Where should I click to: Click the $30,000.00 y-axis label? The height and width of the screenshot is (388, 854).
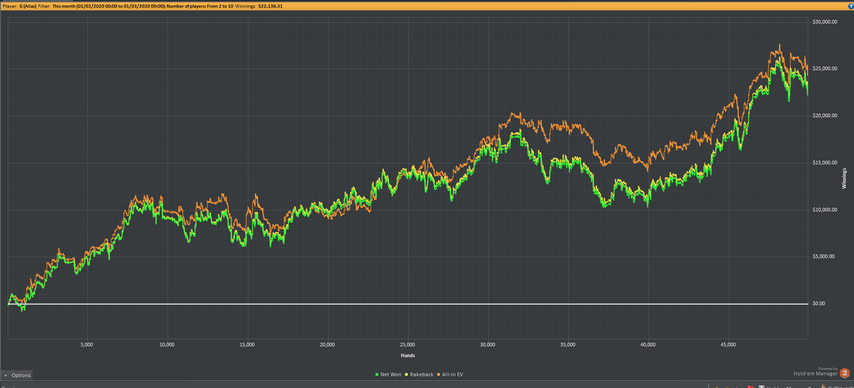(x=824, y=22)
